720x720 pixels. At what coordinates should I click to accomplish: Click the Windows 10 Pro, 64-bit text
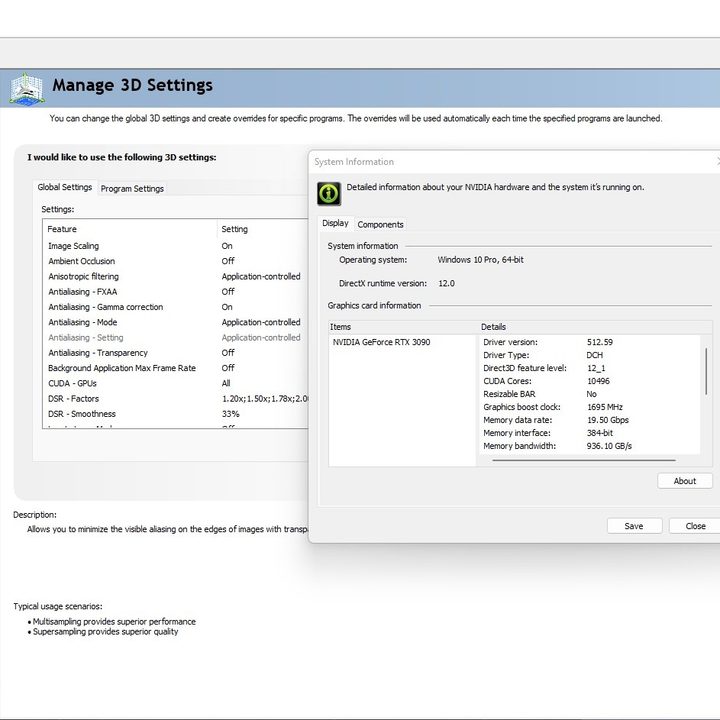480,259
